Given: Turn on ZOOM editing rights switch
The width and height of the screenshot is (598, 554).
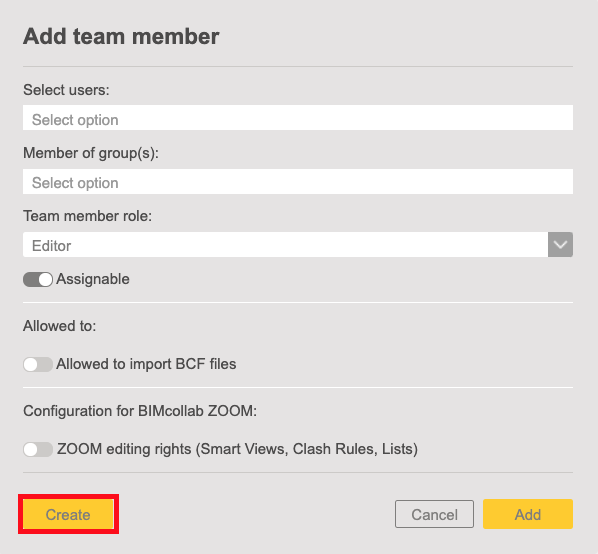Looking at the screenshot, I should tap(38, 450).
